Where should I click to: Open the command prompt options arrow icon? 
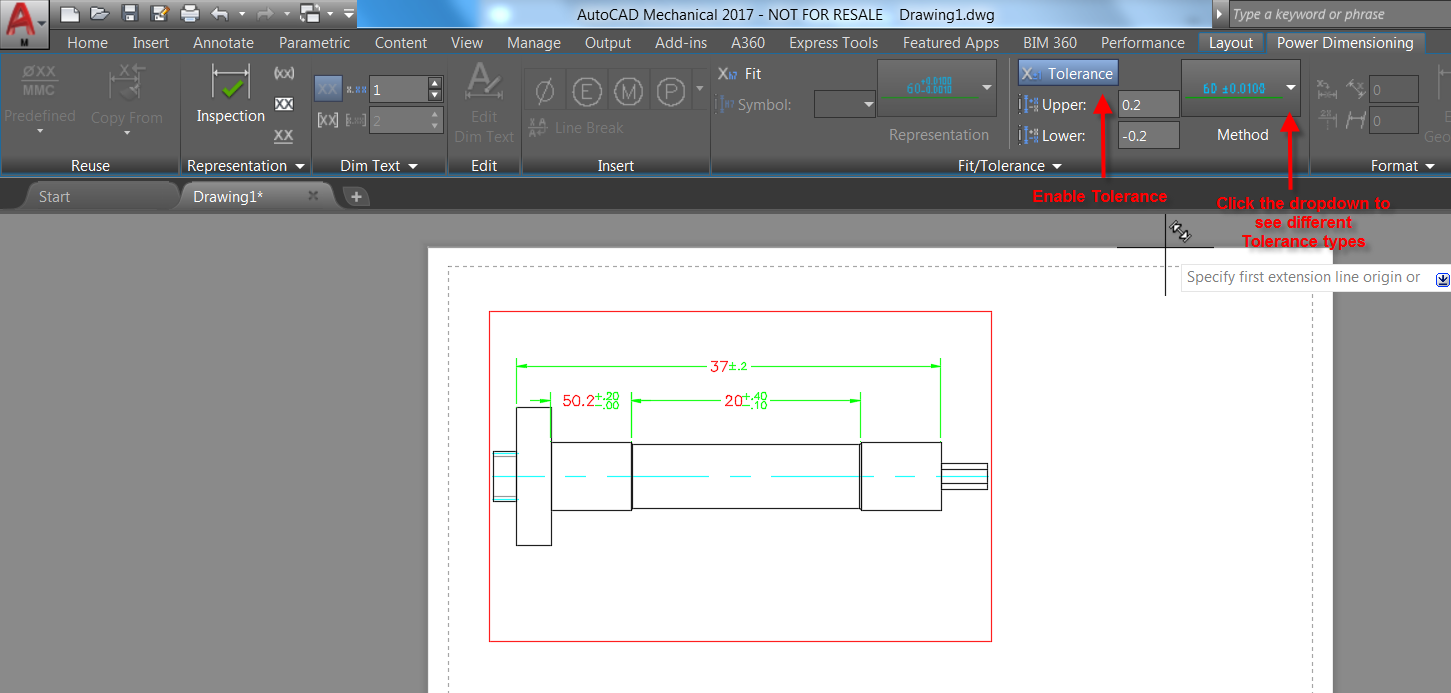point(1442,280)
